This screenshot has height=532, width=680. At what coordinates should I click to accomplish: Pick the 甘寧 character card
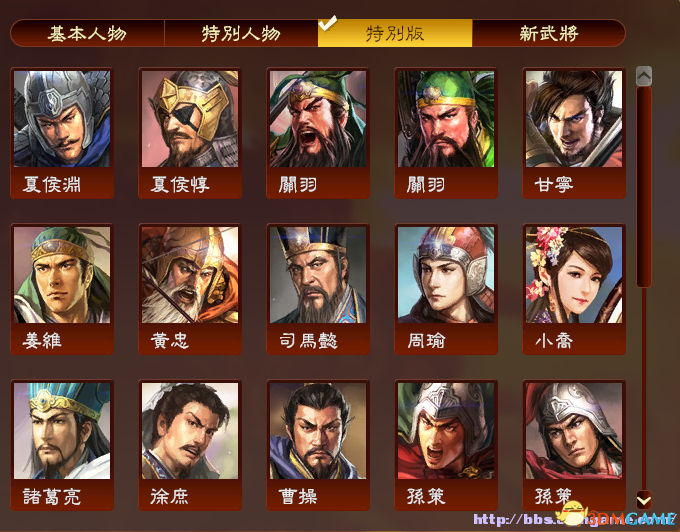[574, 133]
